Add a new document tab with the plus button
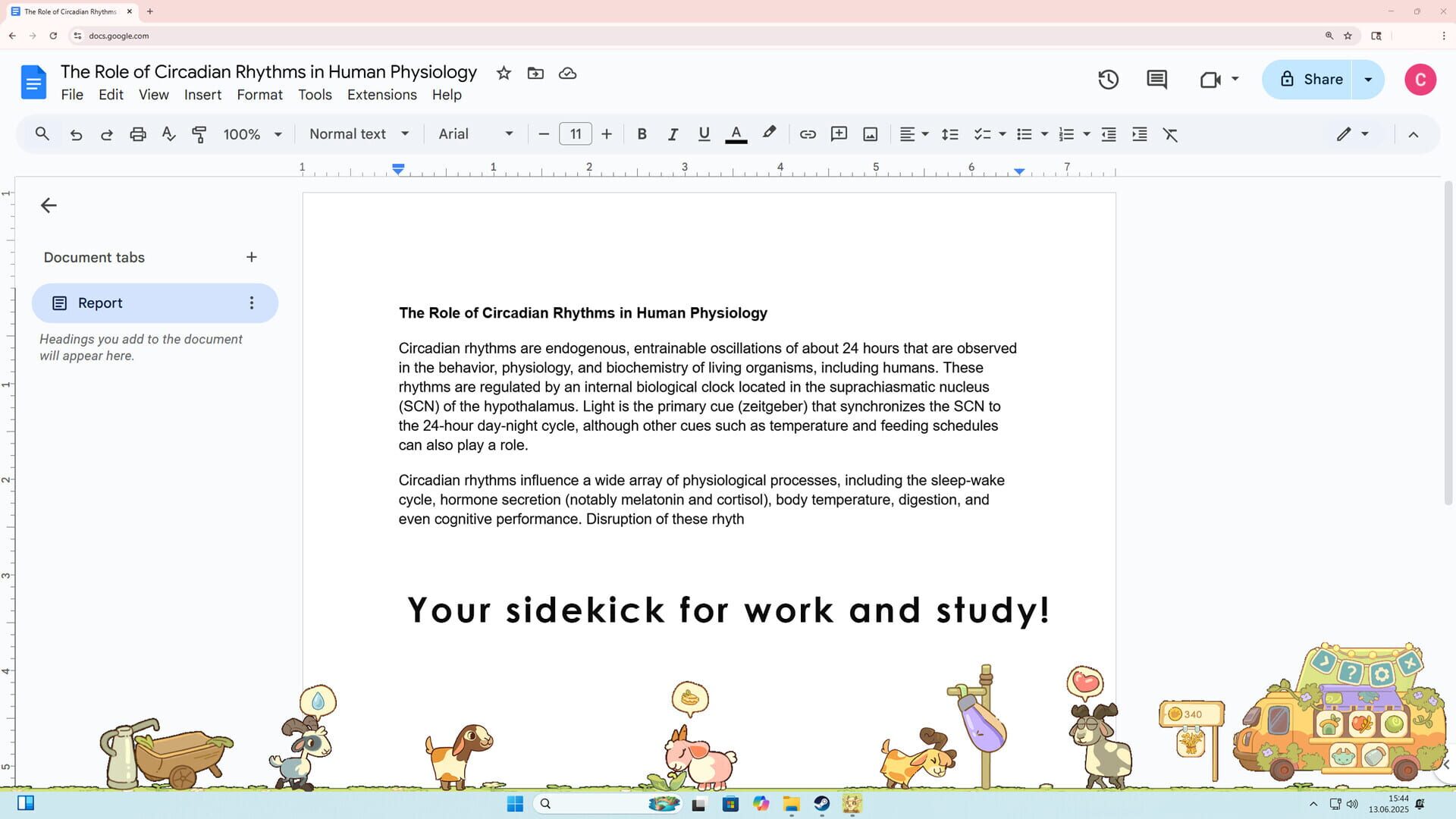The width and height of the screenshot is (1456, 819). pyautogui.click(x=251, y=257)
